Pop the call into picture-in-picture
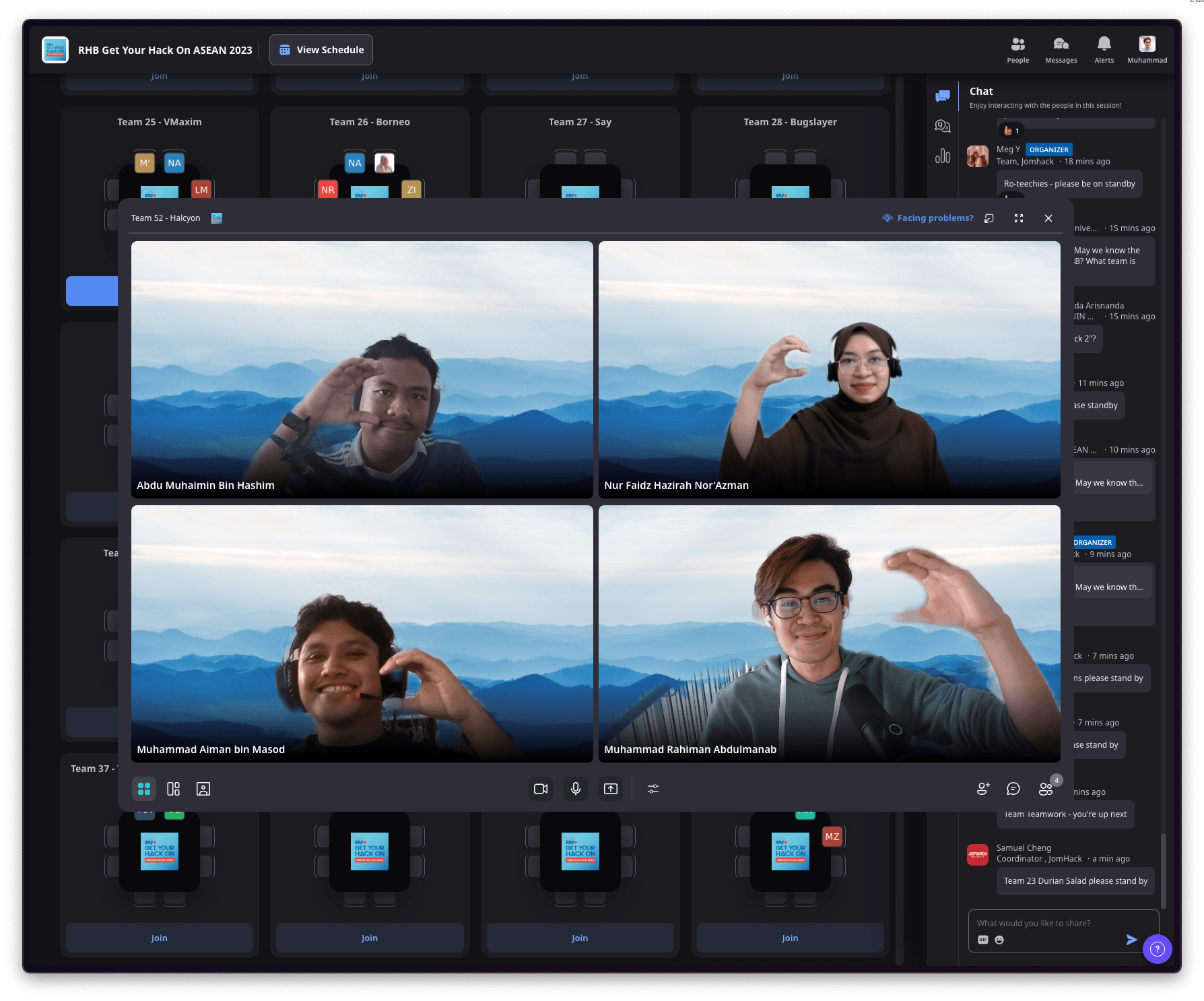This screenshot has height=1001, width=1204. pyautogui.click(x=989, y=218)
